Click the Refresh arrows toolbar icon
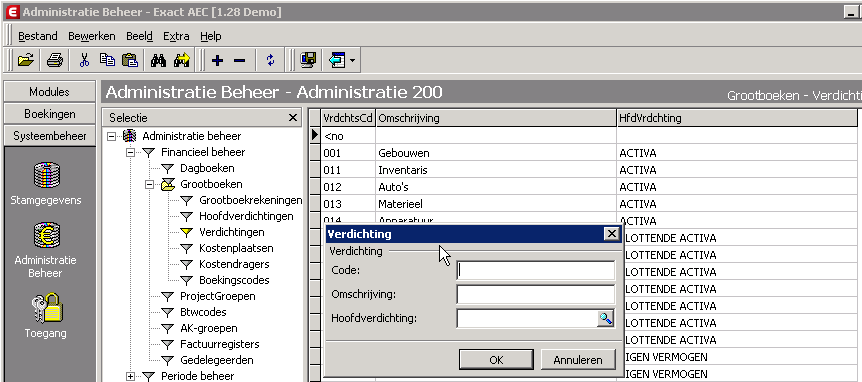The image size is (862, 382). [270, 59]
